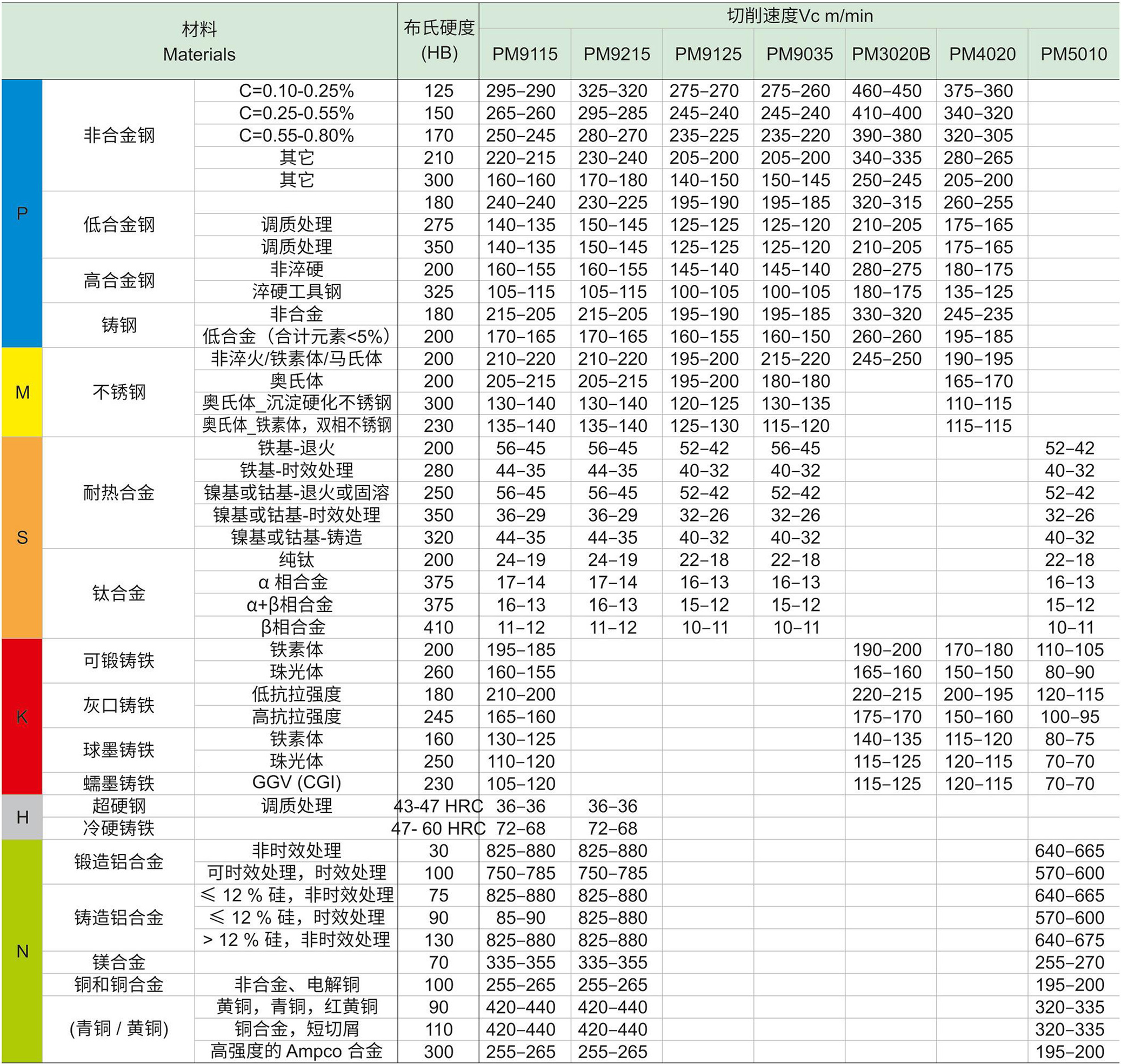1121x1064 pixels.
Task: Click the 低合金钢 material group
Action: click(118, 225)
